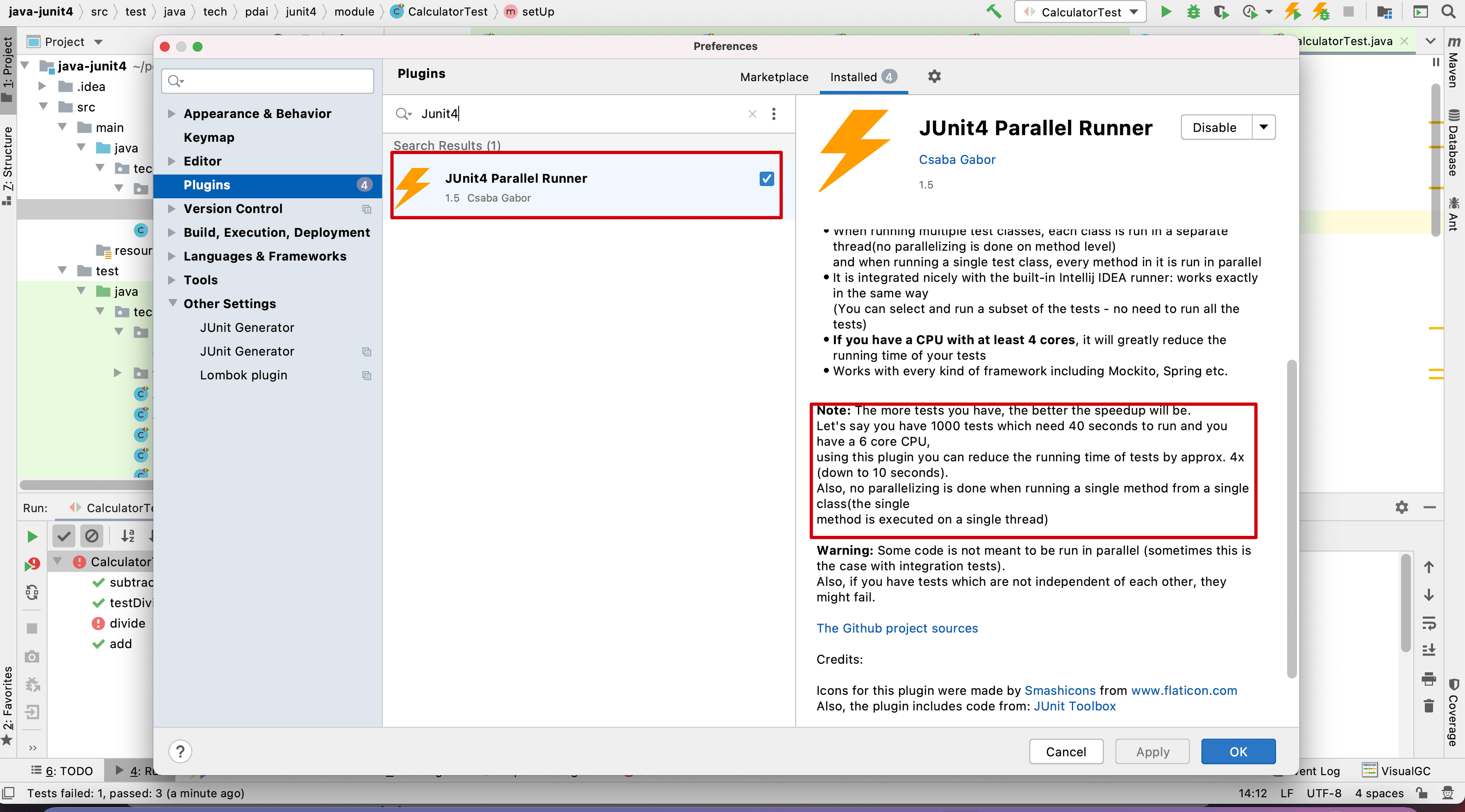
Task: Click Search Everywhere magnifier icon at top right
Action: coord(1448,12)
